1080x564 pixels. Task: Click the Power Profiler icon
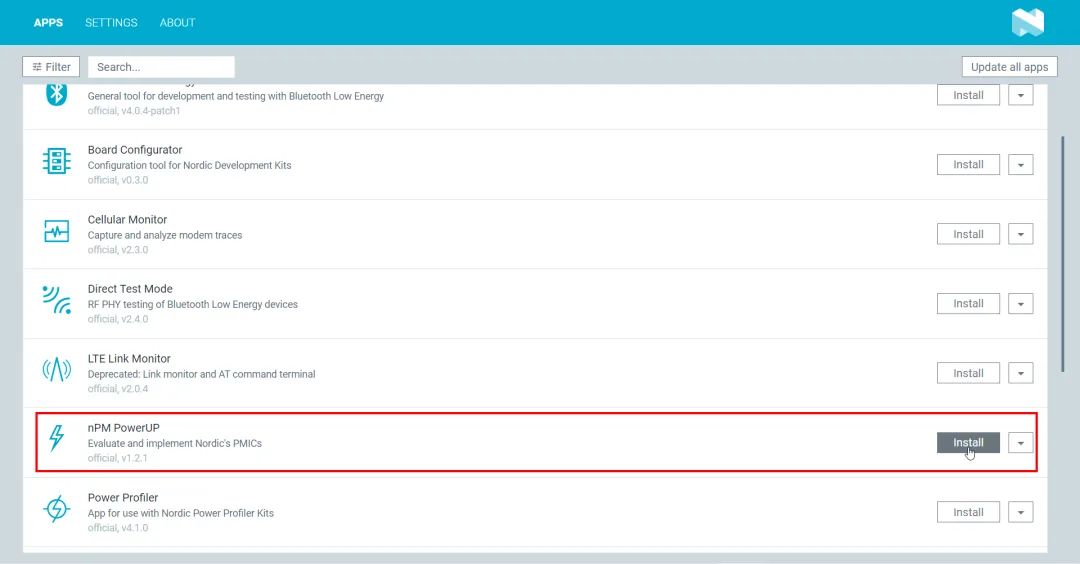[57, 509]
